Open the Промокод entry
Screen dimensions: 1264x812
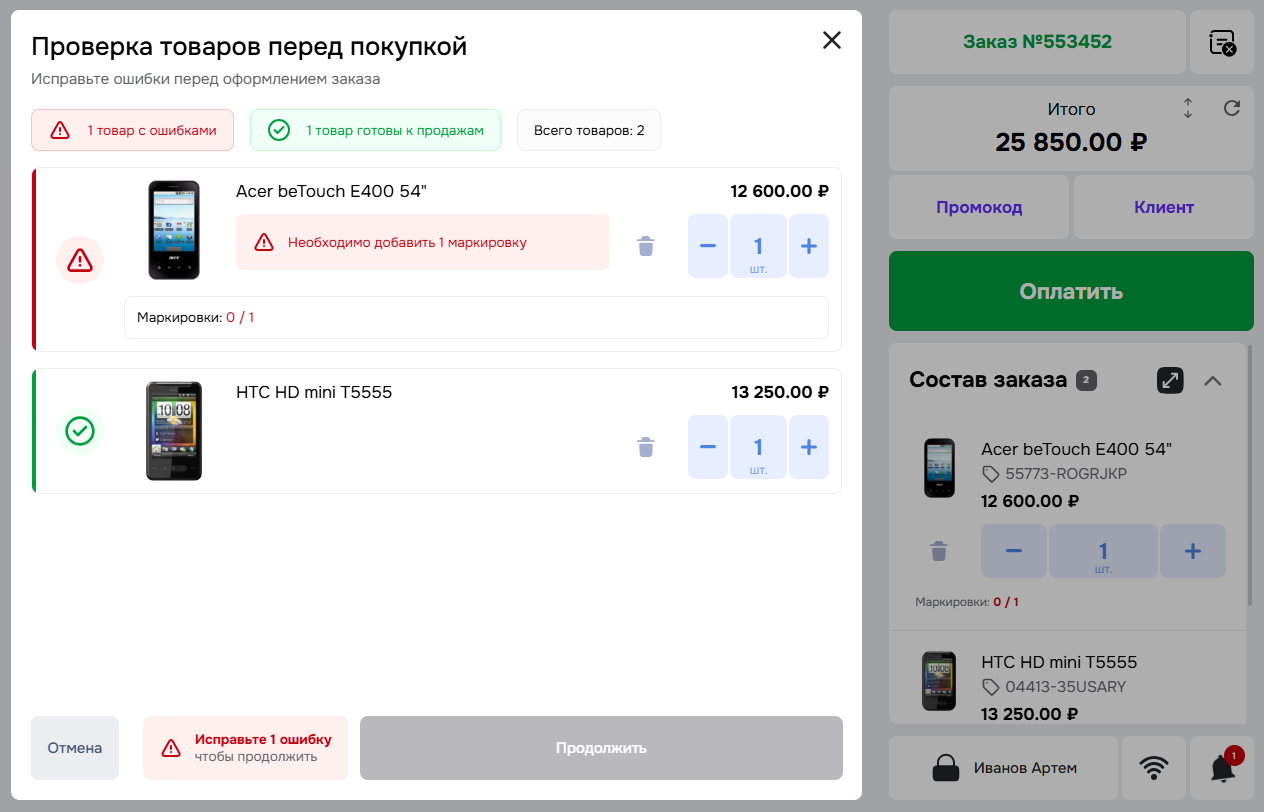point(979,207)
